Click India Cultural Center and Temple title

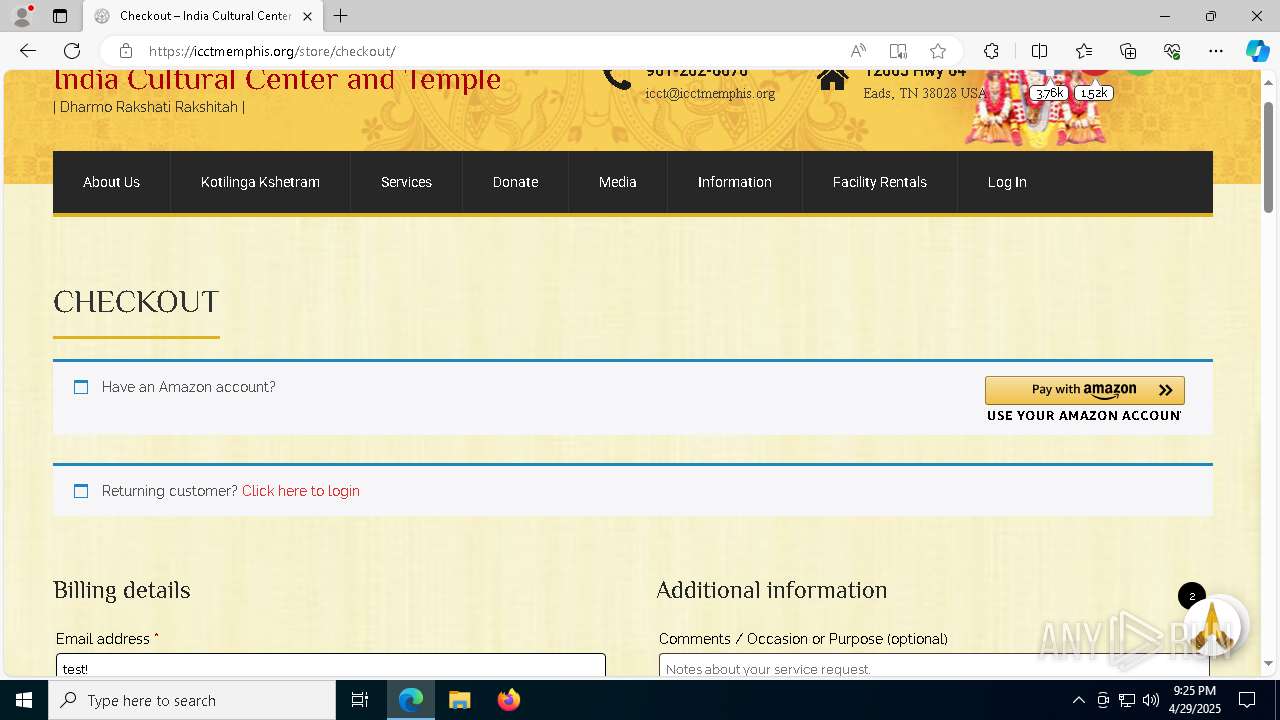coord(277,80)
